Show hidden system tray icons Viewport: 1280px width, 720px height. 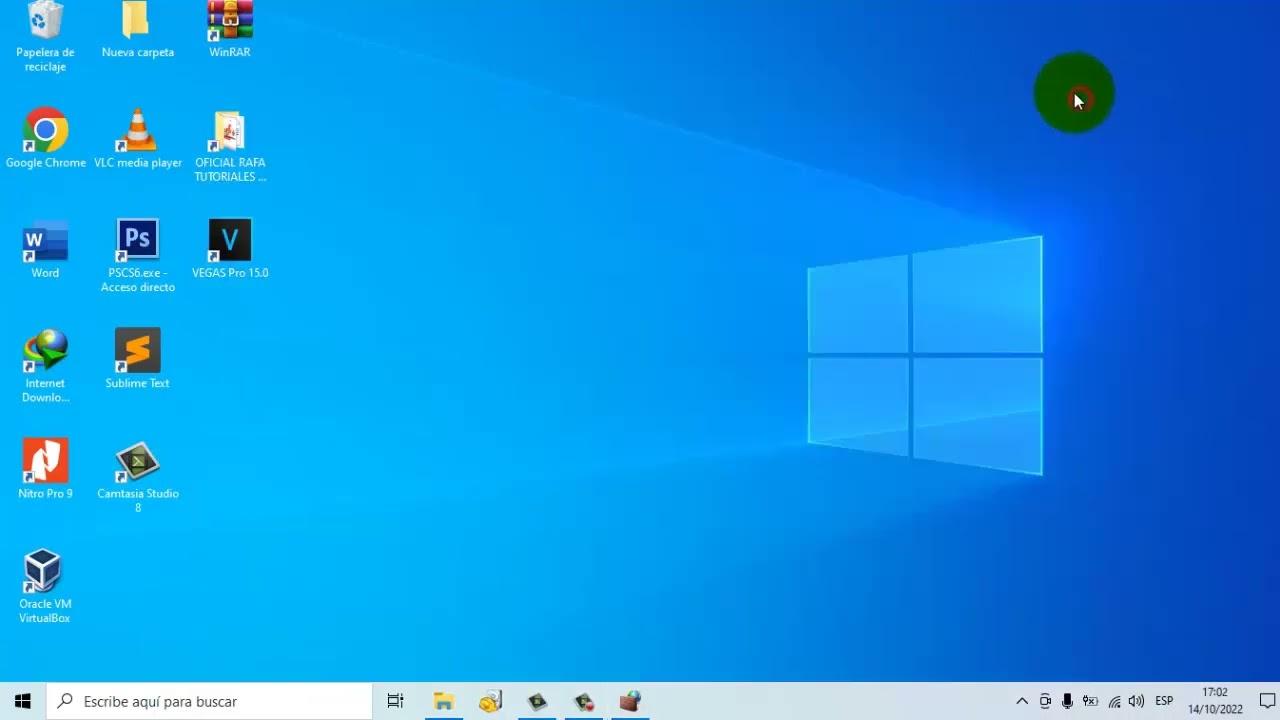1022,701
